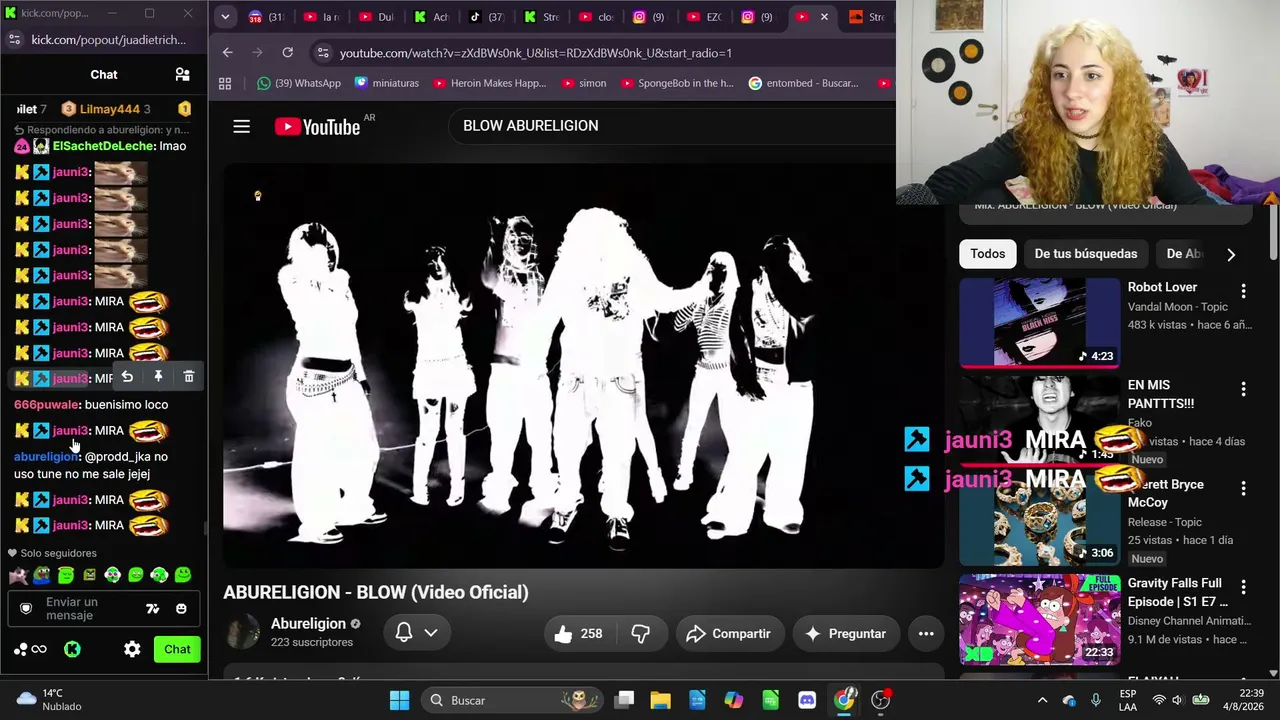1280x720 pixels.
Task: Close the active YouTube tab
Action: pos(824,17)
